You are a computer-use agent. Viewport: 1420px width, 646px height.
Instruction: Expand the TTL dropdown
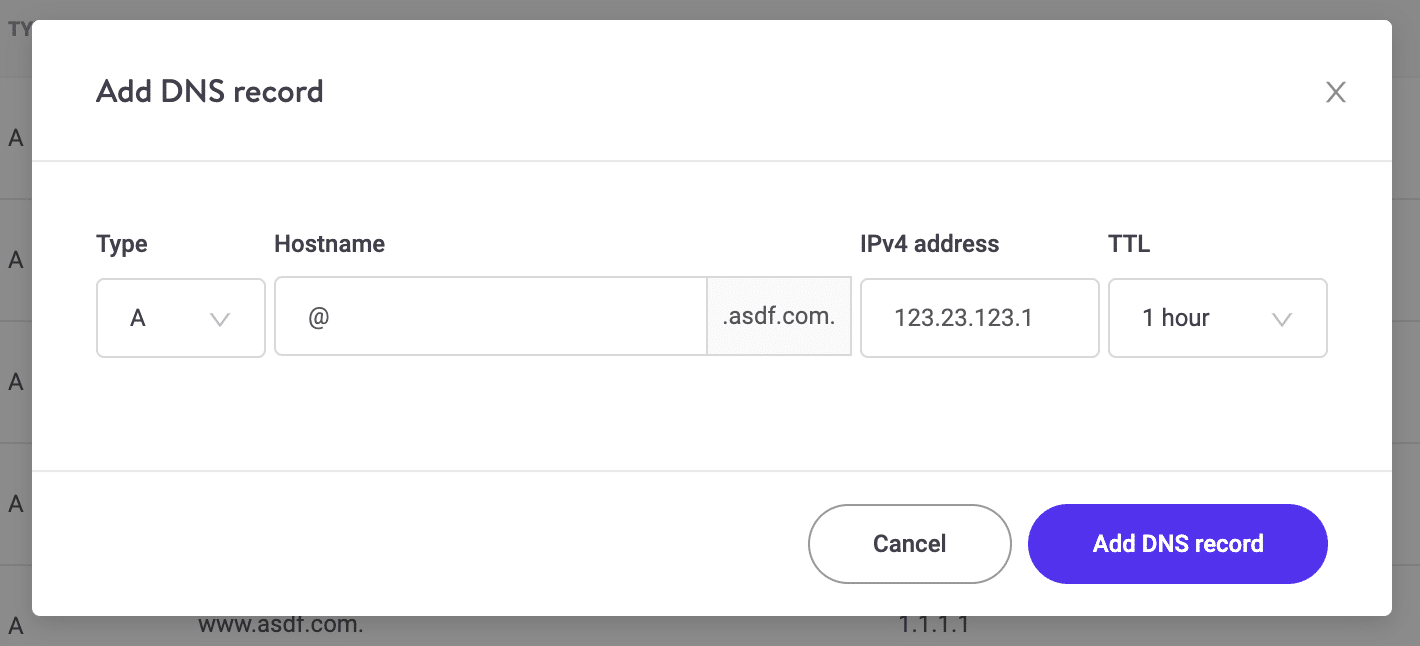click(x=1217, y=318)
